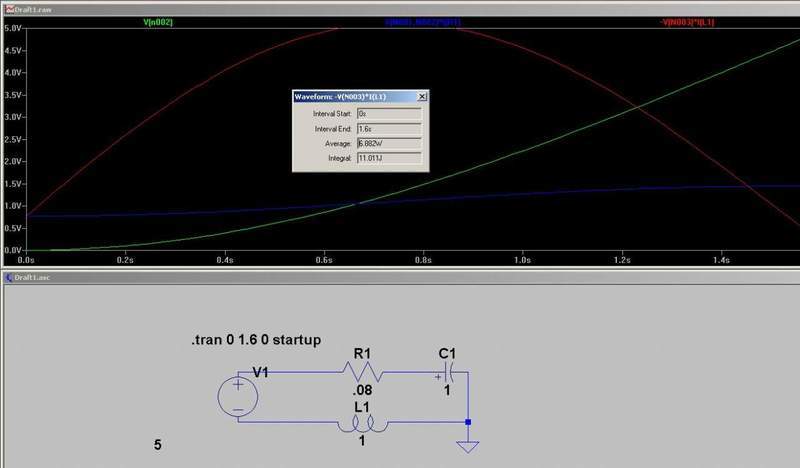Click the Waveform dialog title bar
This screenshot has width=800, height=468.
coord(355,96)
